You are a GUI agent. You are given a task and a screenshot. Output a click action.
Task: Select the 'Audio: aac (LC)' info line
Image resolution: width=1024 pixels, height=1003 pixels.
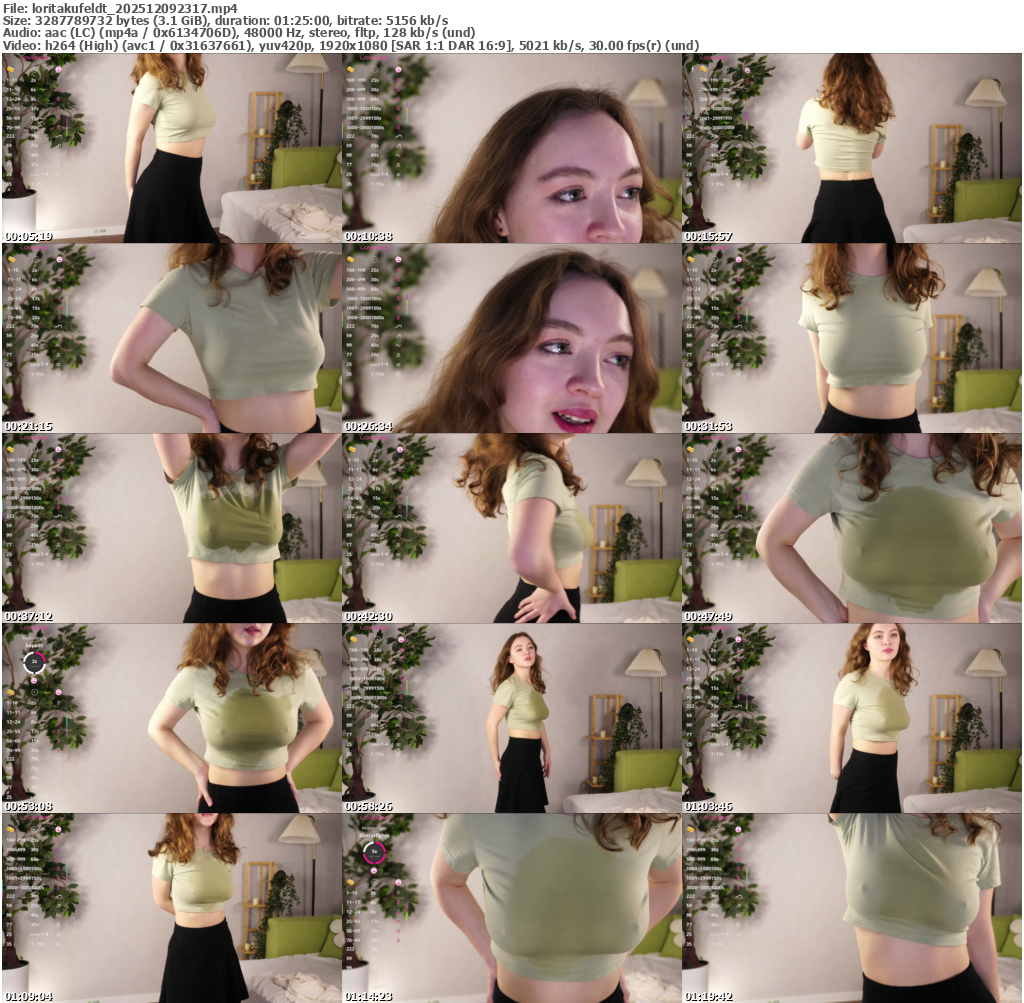coord(239,33)
